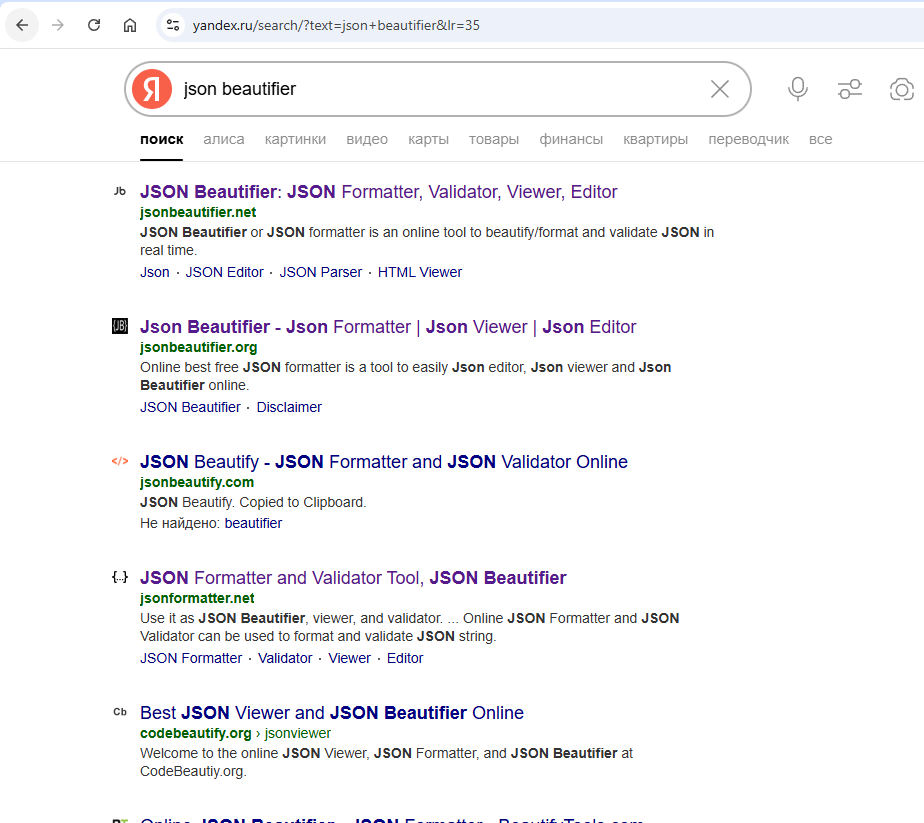Open JSON Beautifier: JSON Formatter, Validator result
The width and height of the screenshot is (924, 823).
point(378,192)
